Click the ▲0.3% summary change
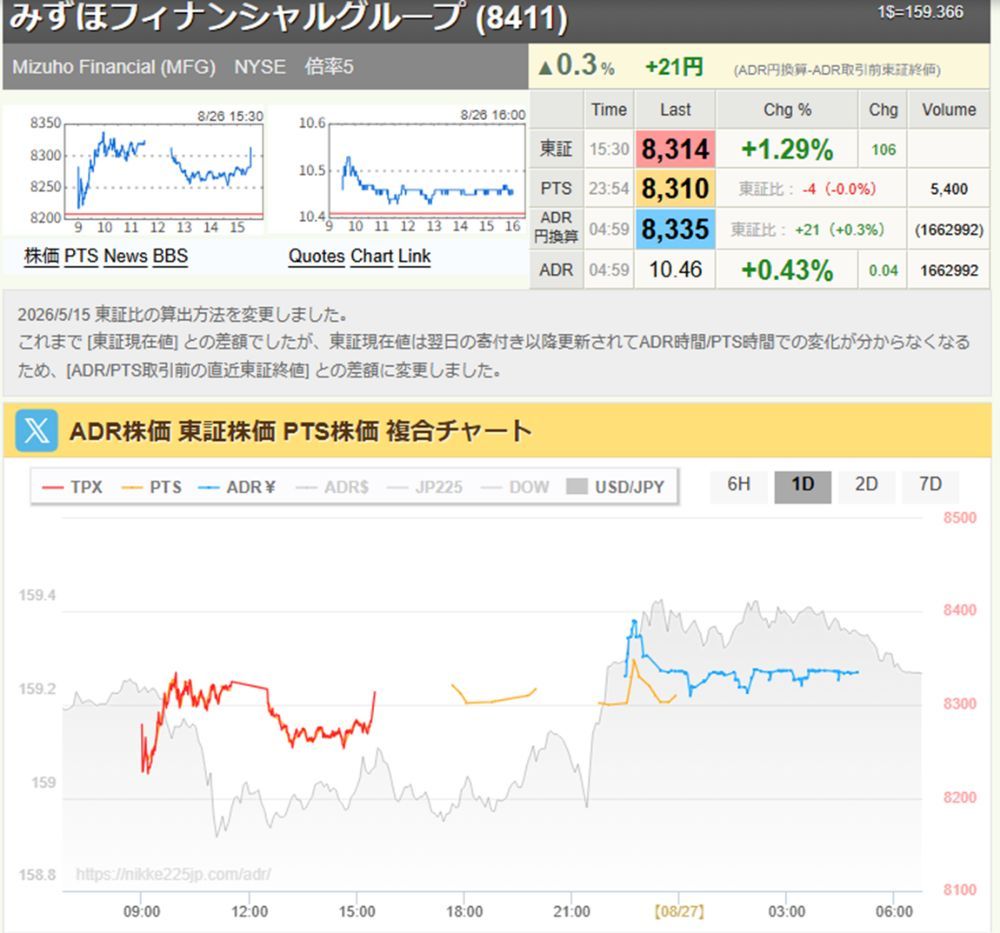The width and height of the screenshot is (1000, 933). [576, 66]
